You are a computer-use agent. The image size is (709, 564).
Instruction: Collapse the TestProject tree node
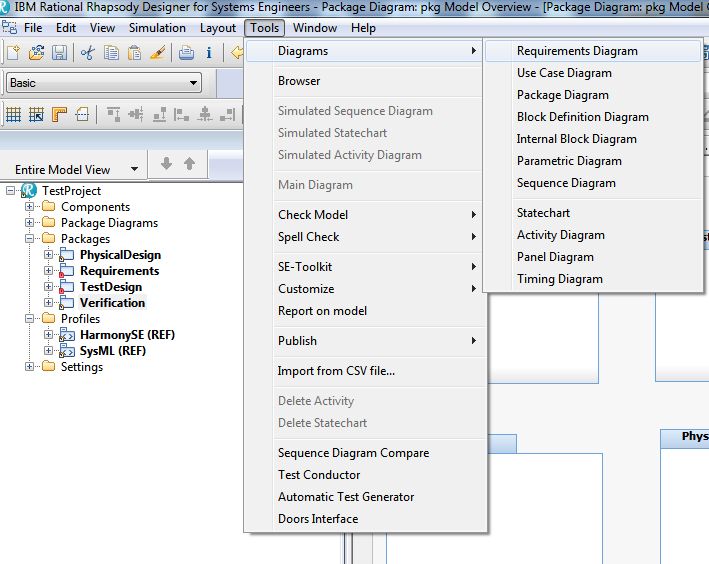click(10, 190)
